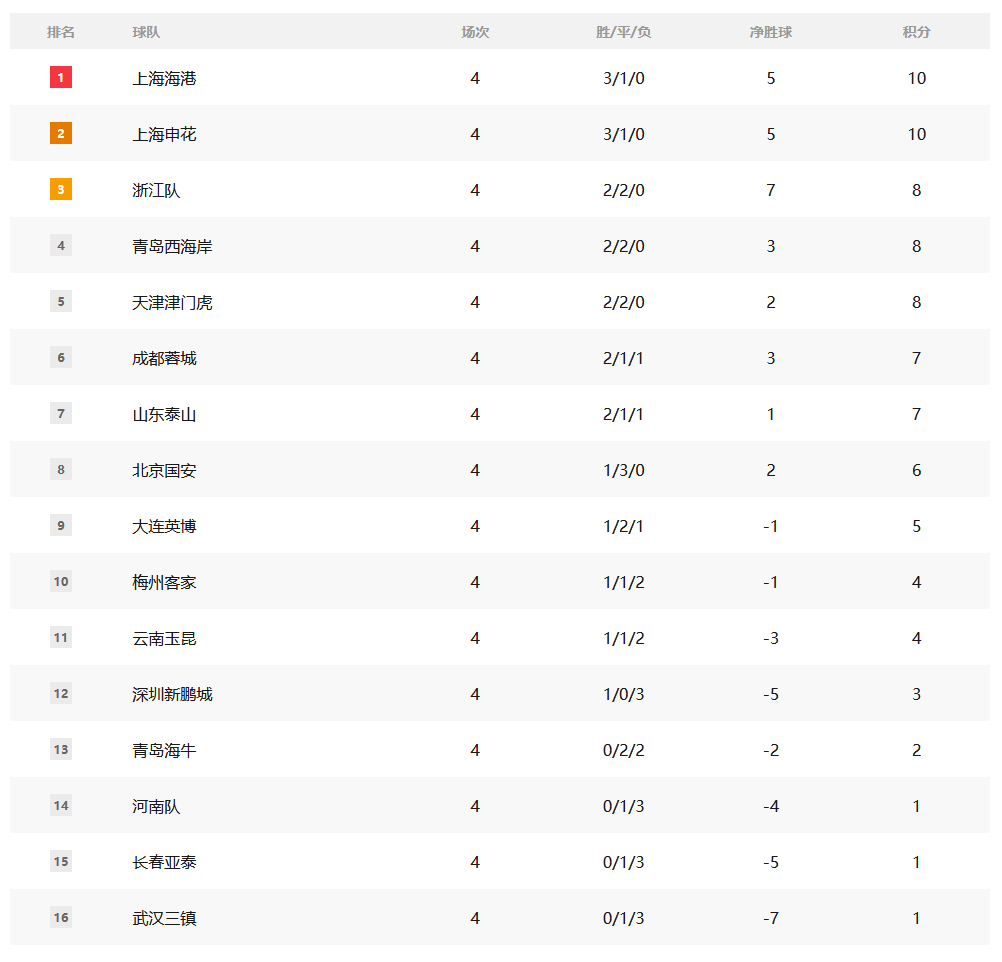Click the rank 8 badge
Image resolution: width=1002 pixels, height=962 pixels.
[61, 469]
